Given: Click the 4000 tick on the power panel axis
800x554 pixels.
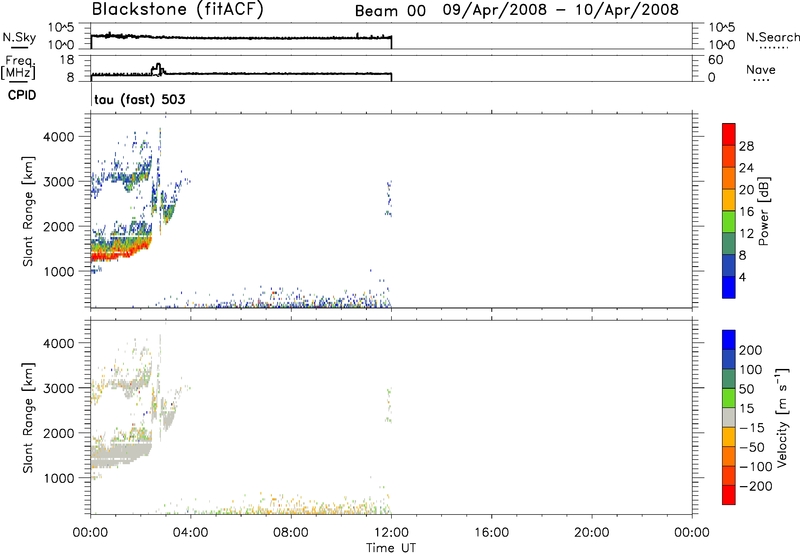Looking at the screenshot, I should [58, 137].
